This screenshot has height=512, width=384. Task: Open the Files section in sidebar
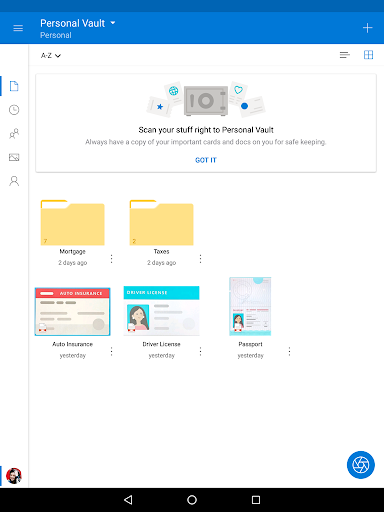pyautogui.click(x=14, y=86)
